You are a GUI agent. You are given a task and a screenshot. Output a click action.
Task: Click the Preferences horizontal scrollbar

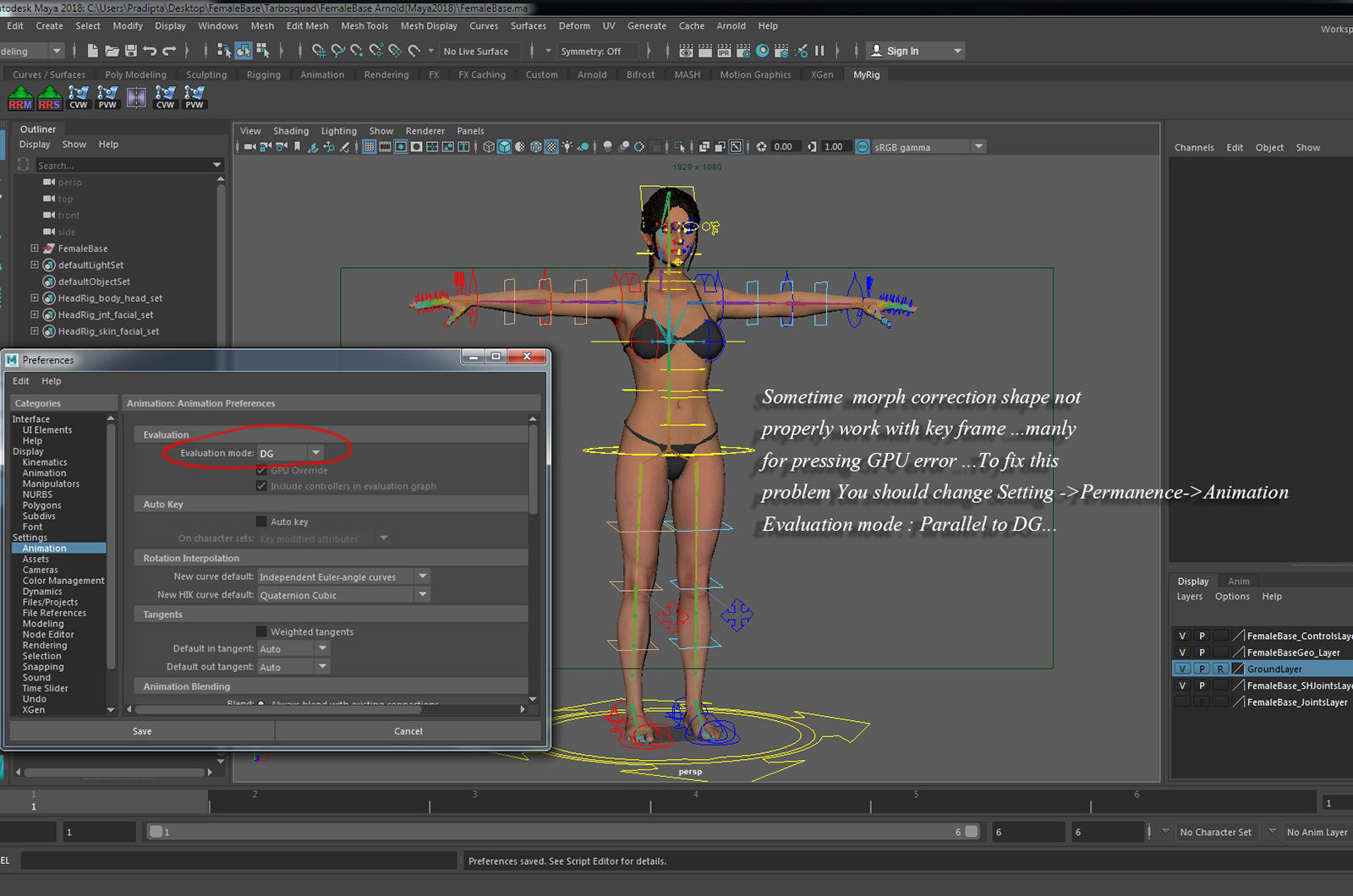tap(278, 709)
